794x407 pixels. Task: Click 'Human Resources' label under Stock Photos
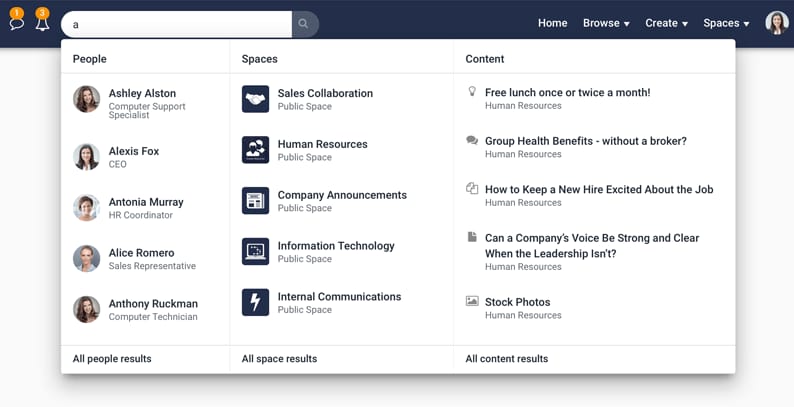(x=523, y=315)
